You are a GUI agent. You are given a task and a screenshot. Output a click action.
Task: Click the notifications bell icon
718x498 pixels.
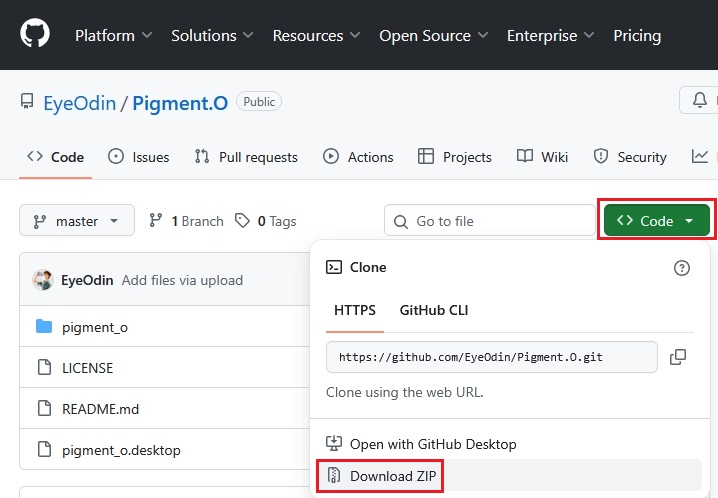[x=700, y=100]
